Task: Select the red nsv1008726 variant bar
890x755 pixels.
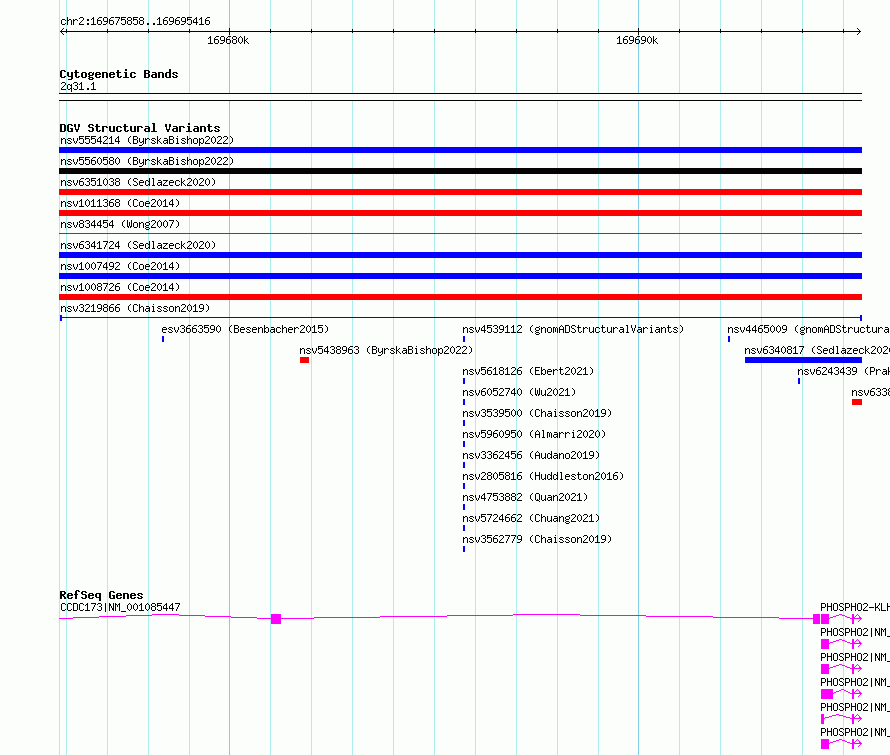Action: [x=460, y=297]
